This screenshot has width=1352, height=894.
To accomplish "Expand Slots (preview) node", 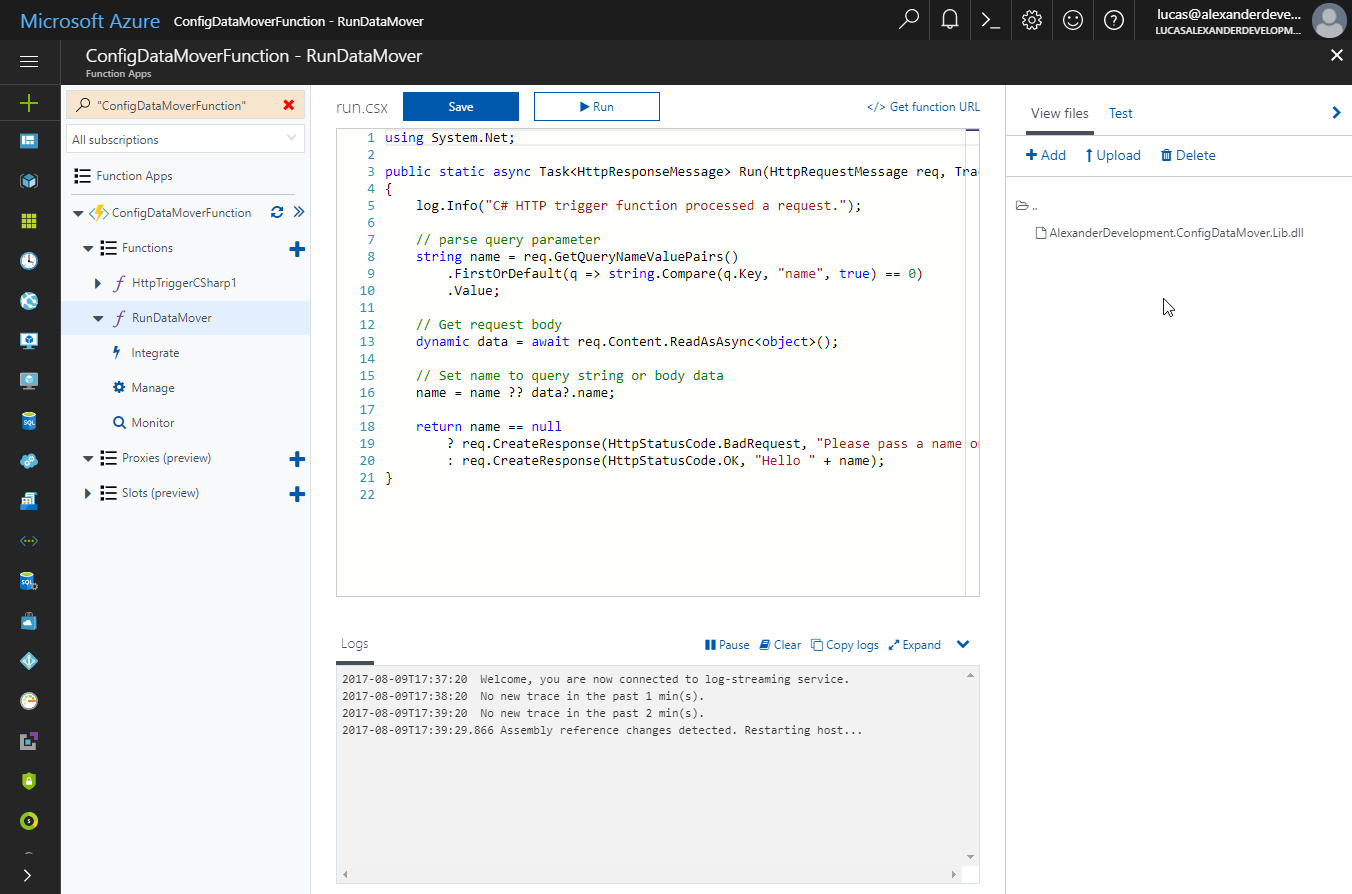I will 88,493.
